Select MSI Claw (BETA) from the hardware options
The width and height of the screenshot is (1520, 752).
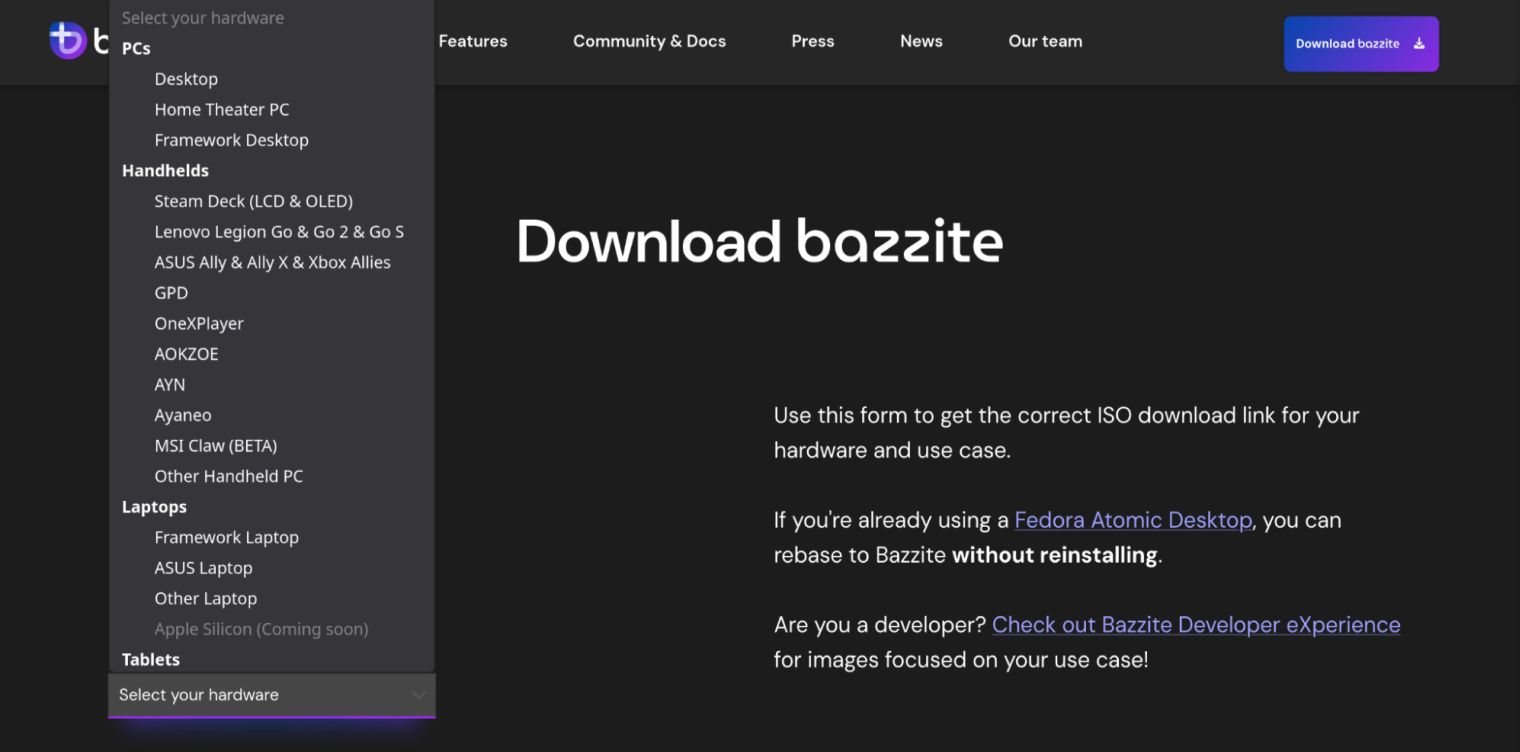pos(216,445)
